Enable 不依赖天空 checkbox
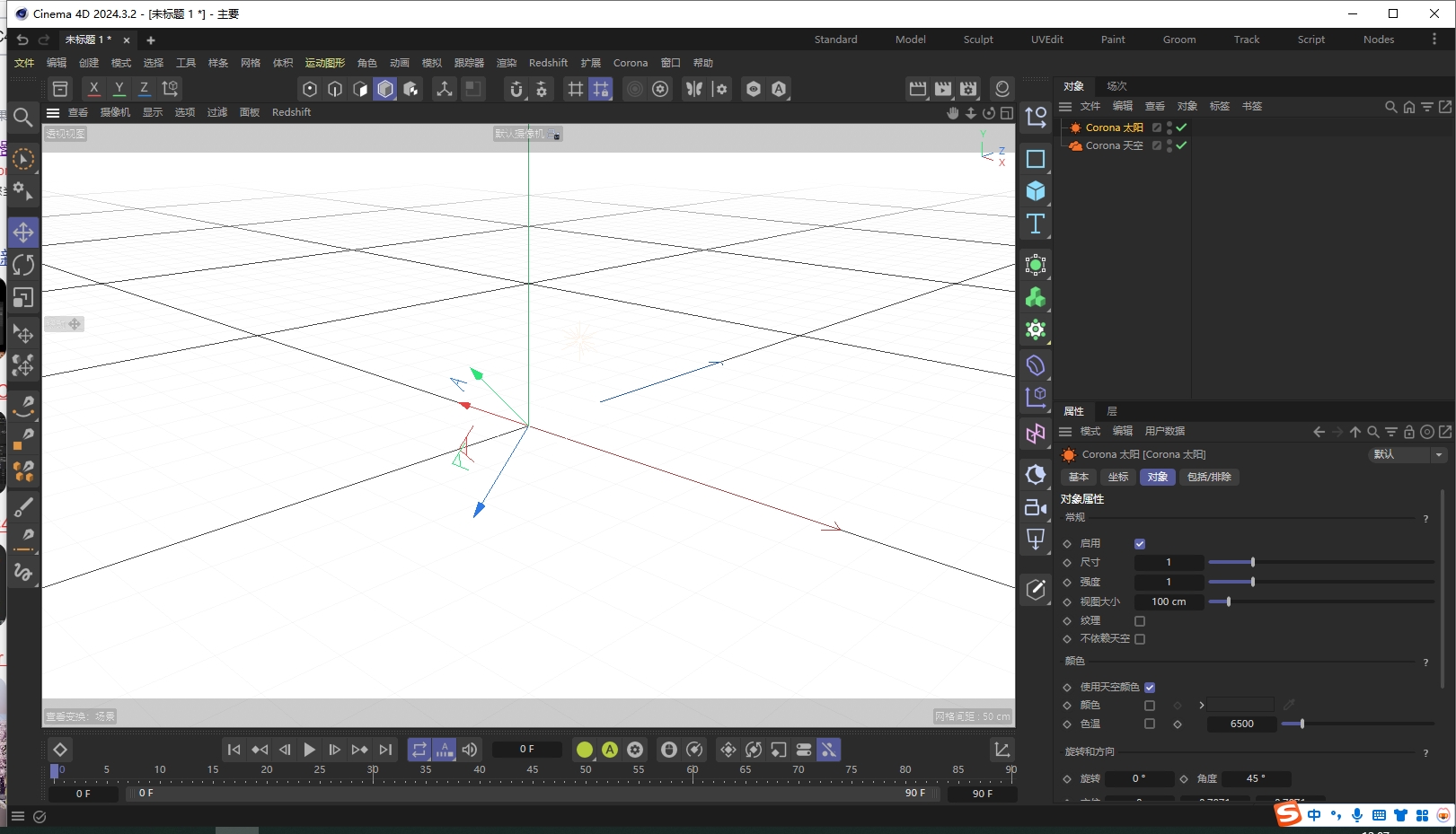 (1140, 639)
